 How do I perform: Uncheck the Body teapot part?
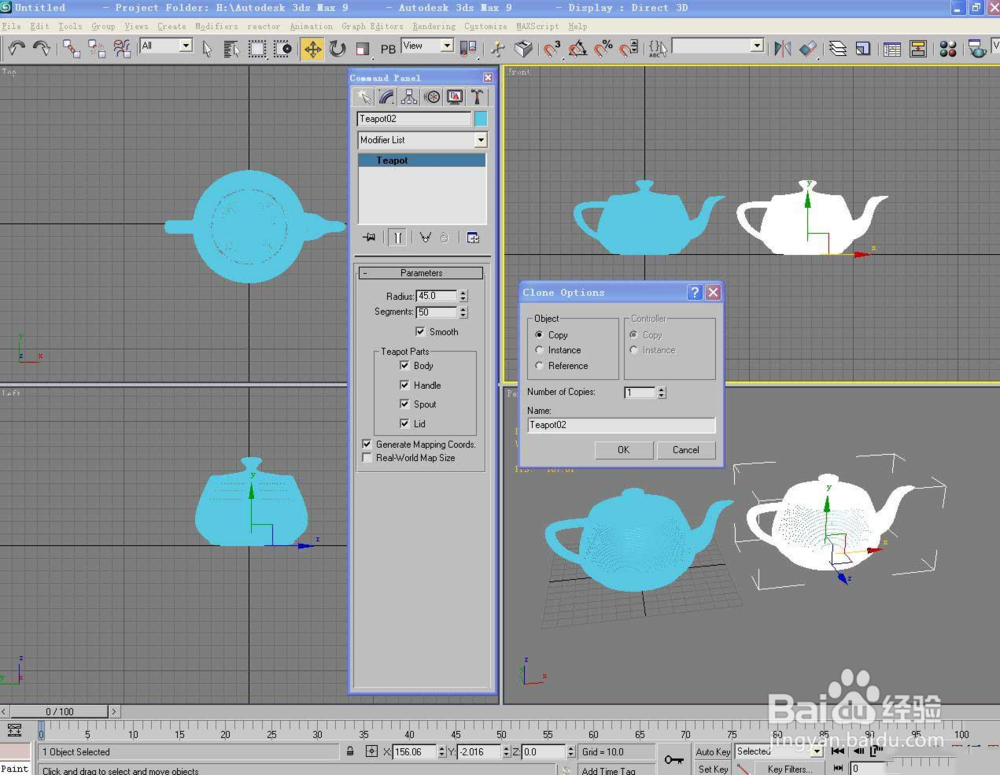click(x=404, y=365)
